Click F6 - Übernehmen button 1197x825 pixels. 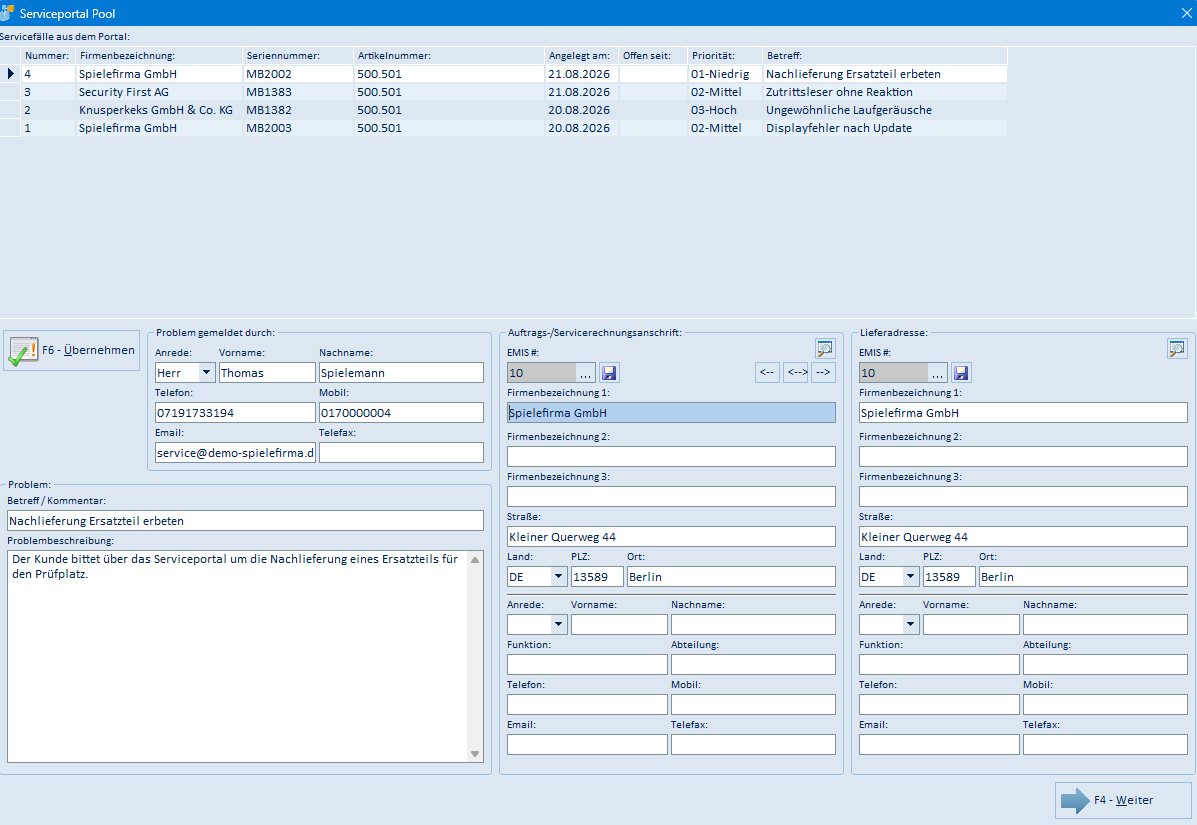pos(72,350)
